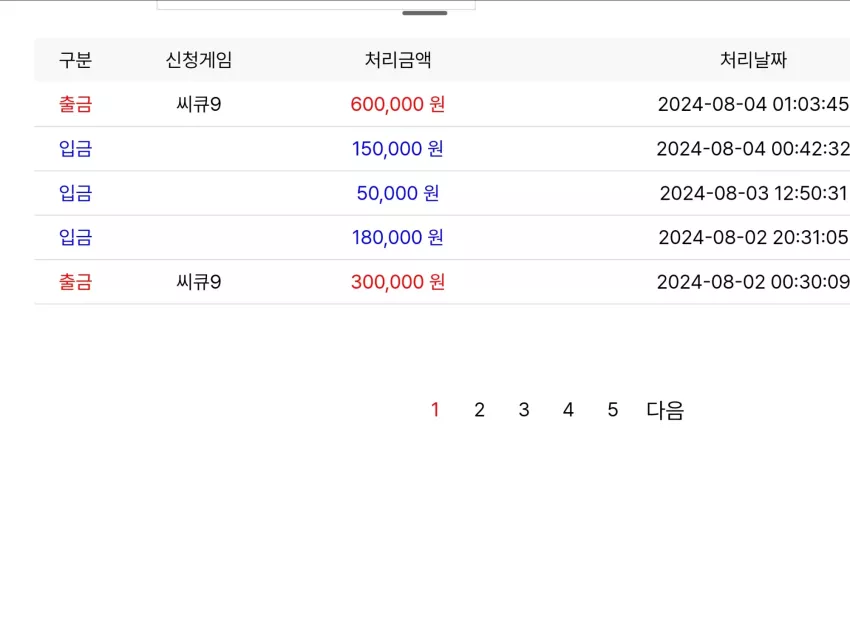The height and width of the screenshot is (634, 850).
Task: Select the 600,000 원 withdrawal amount
Action: pyautogui.click(x=398, y=104)
